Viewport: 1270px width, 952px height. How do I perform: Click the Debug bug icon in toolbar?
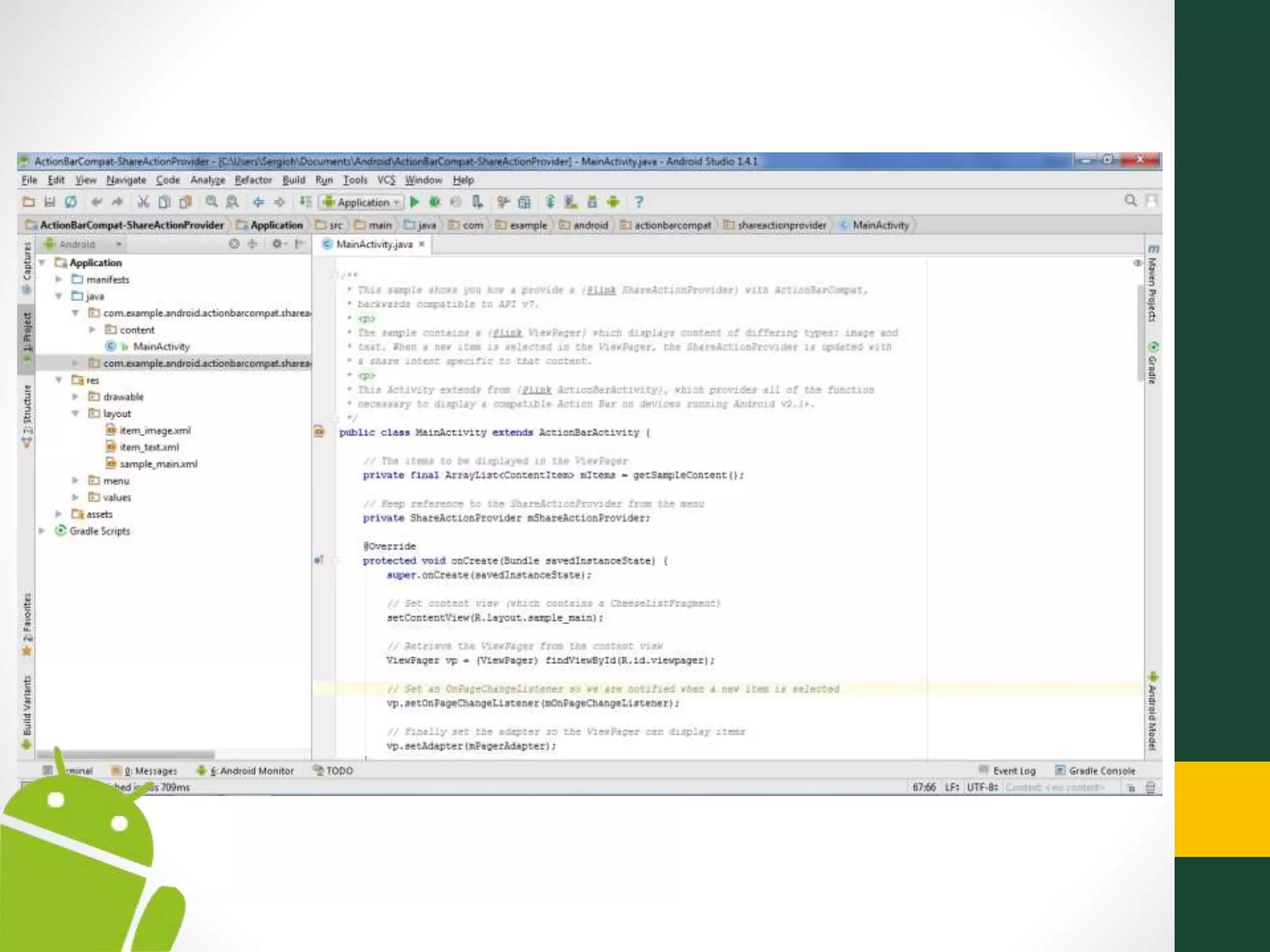435,202
